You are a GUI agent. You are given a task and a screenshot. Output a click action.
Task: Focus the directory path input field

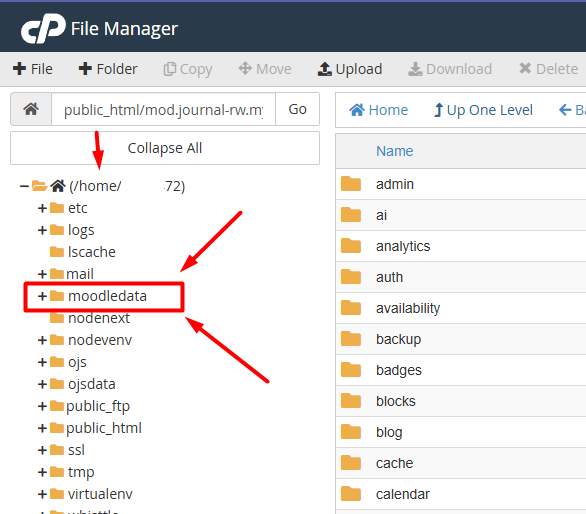[163, 109]
